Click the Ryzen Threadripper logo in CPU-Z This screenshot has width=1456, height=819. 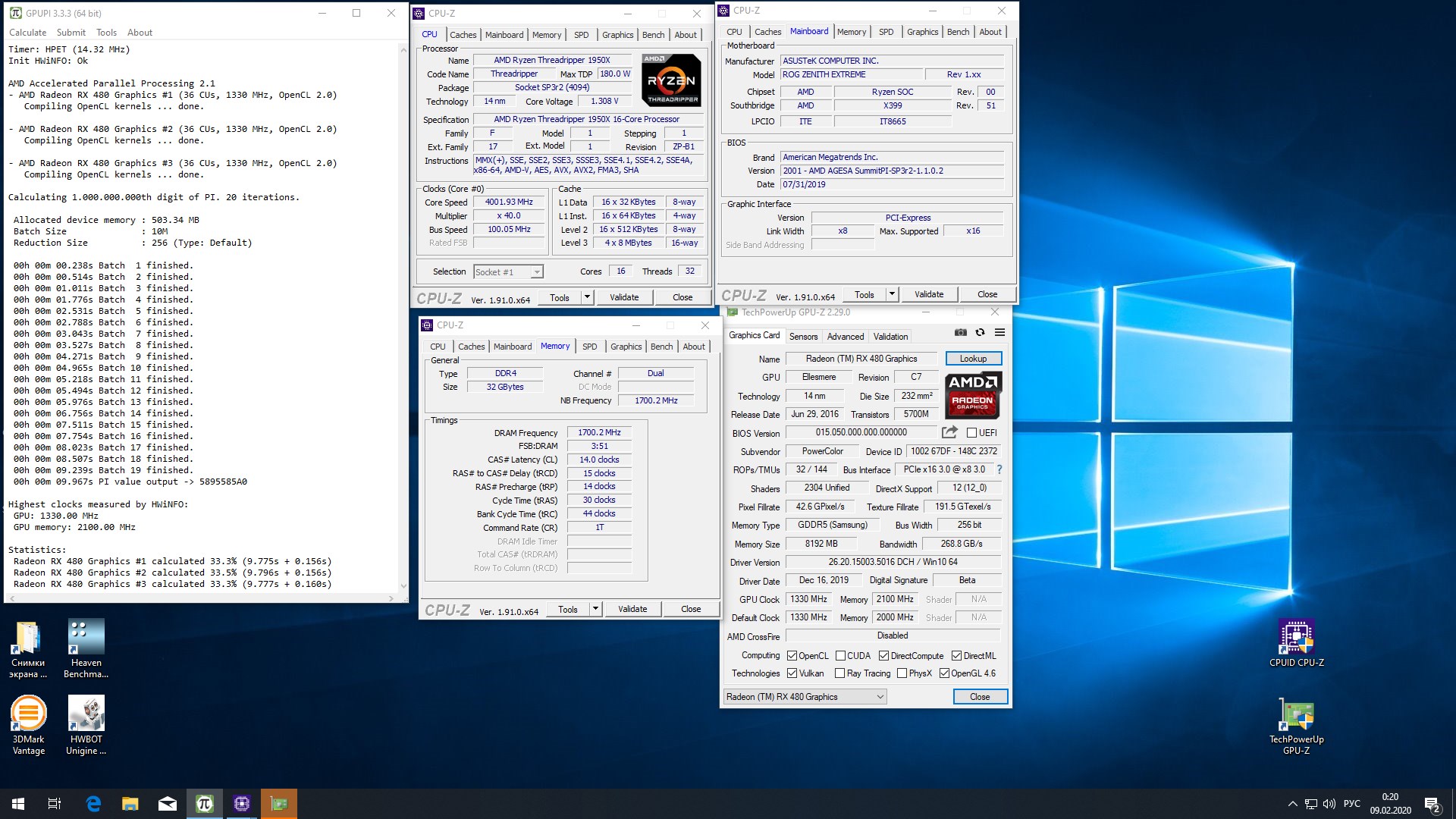click(671, 80)
